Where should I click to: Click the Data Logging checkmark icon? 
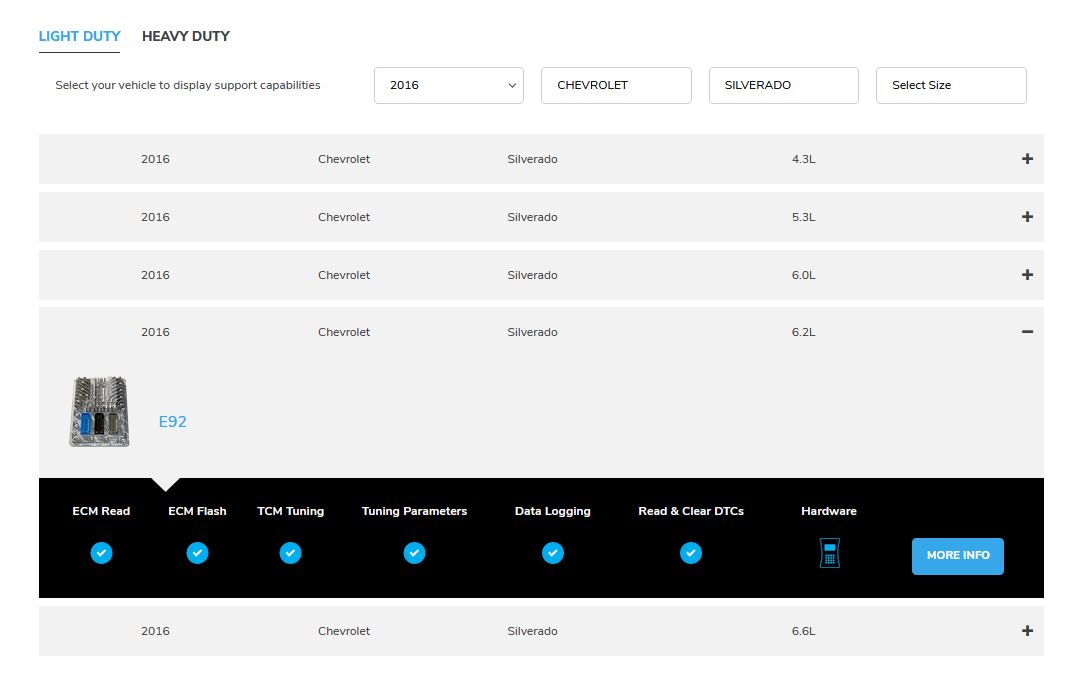coord(553,553)
